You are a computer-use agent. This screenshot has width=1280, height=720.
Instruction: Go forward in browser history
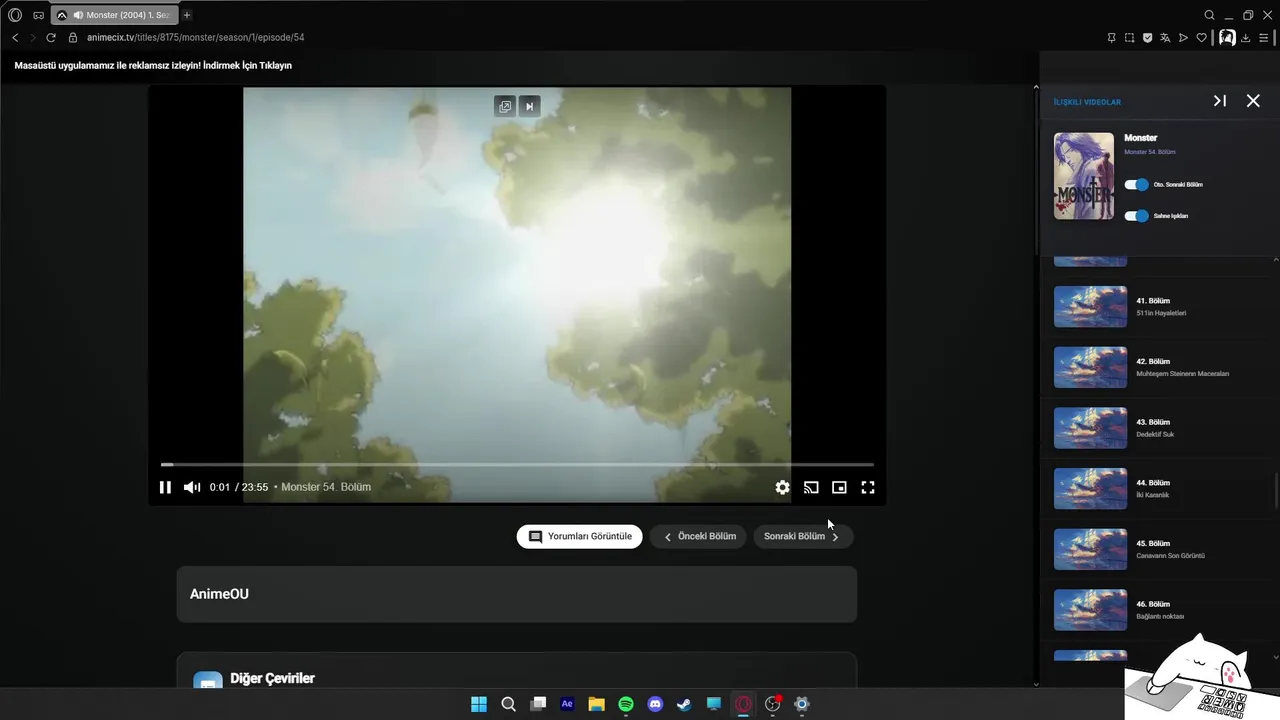point(33,37)
